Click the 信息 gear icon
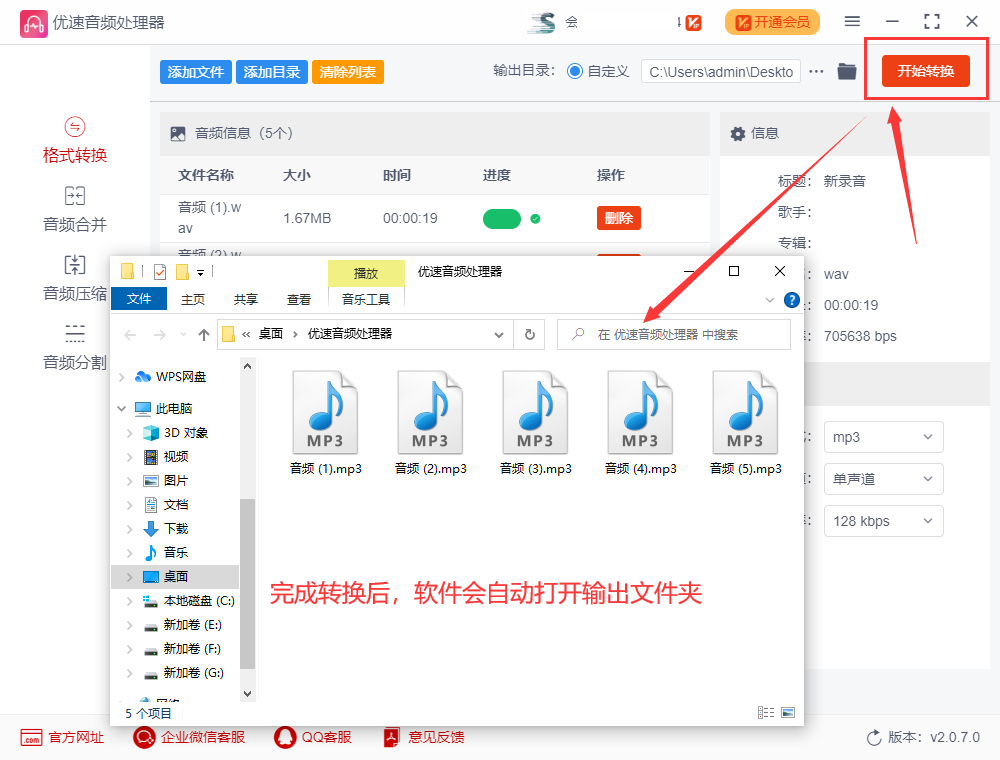Viewport: 1000px width, 760px height. (737, 133)
